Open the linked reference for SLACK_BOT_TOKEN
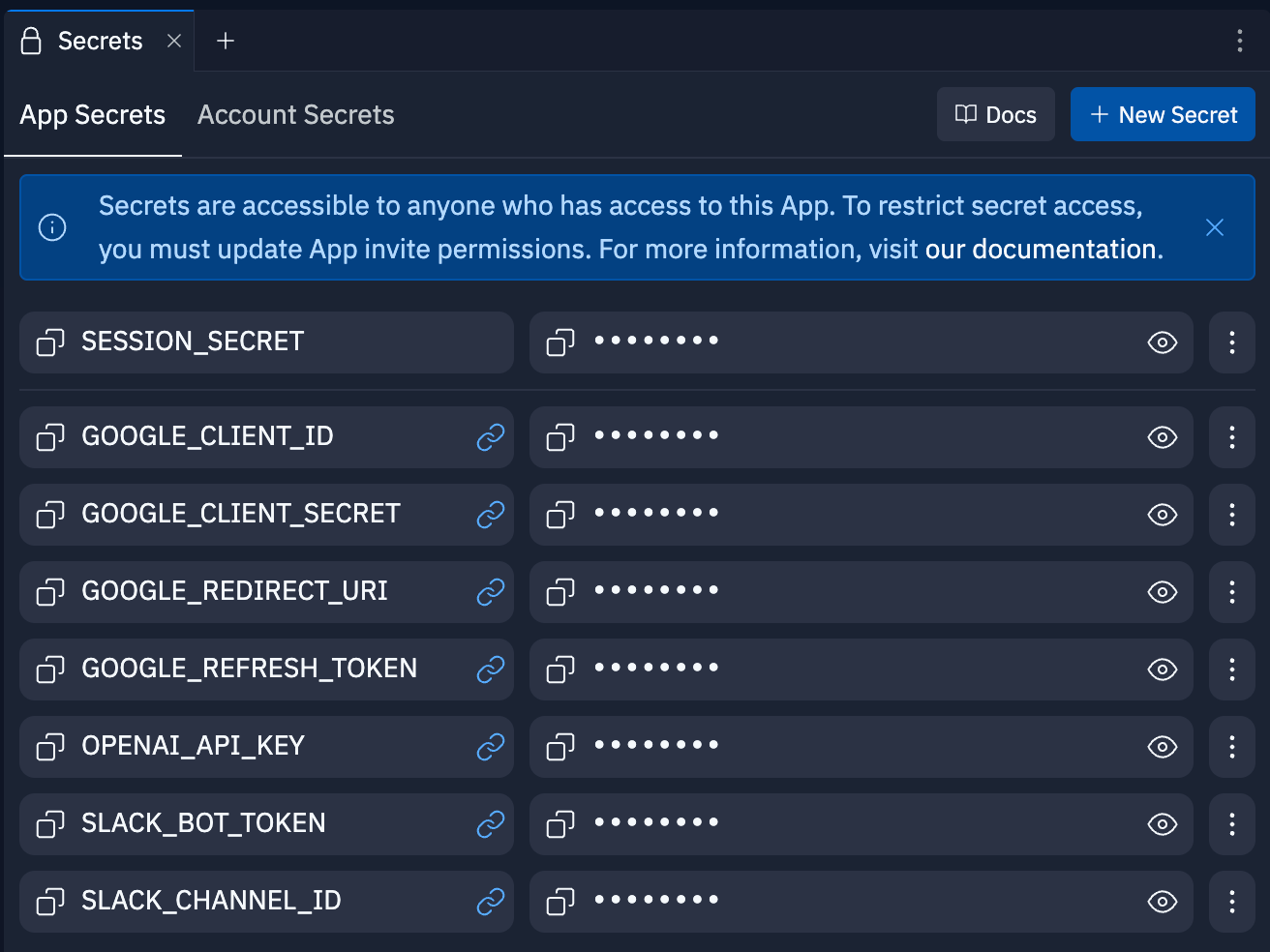This screenshot has width=1270, height=952. 490,823
